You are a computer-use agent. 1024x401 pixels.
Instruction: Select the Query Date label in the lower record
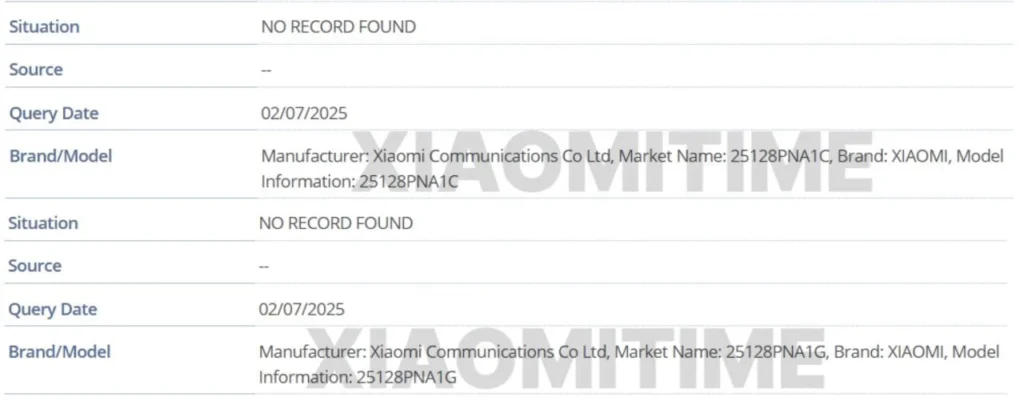[x=52, y=310]
